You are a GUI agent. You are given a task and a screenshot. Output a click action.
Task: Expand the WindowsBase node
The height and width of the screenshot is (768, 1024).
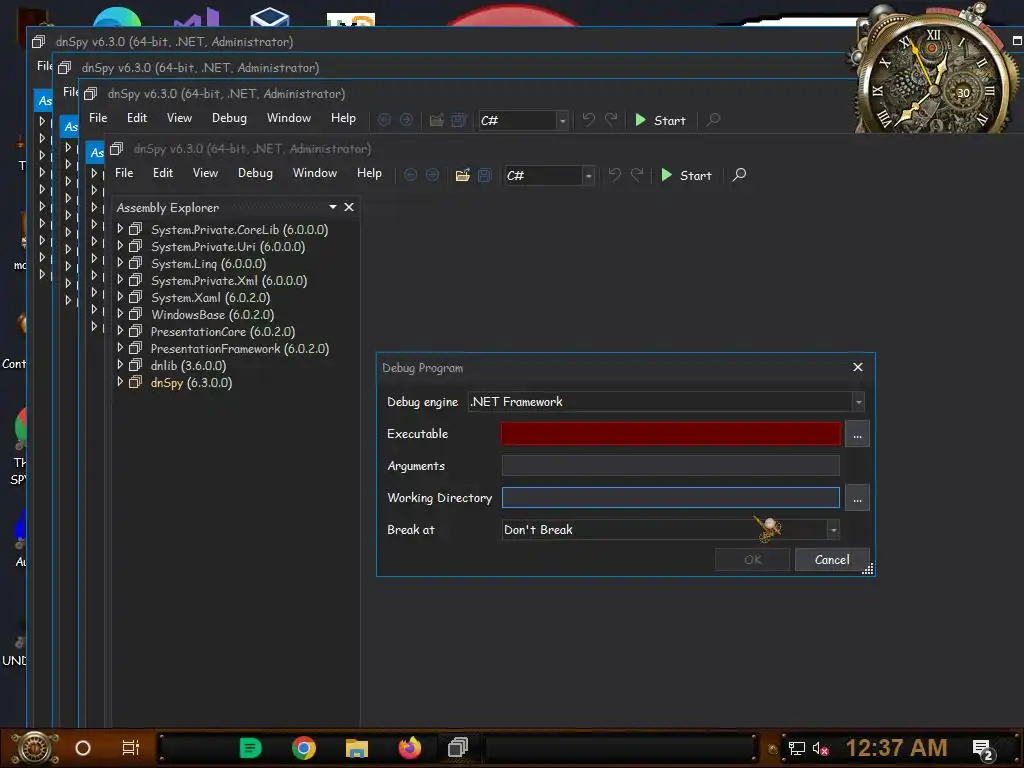[120, 314]
